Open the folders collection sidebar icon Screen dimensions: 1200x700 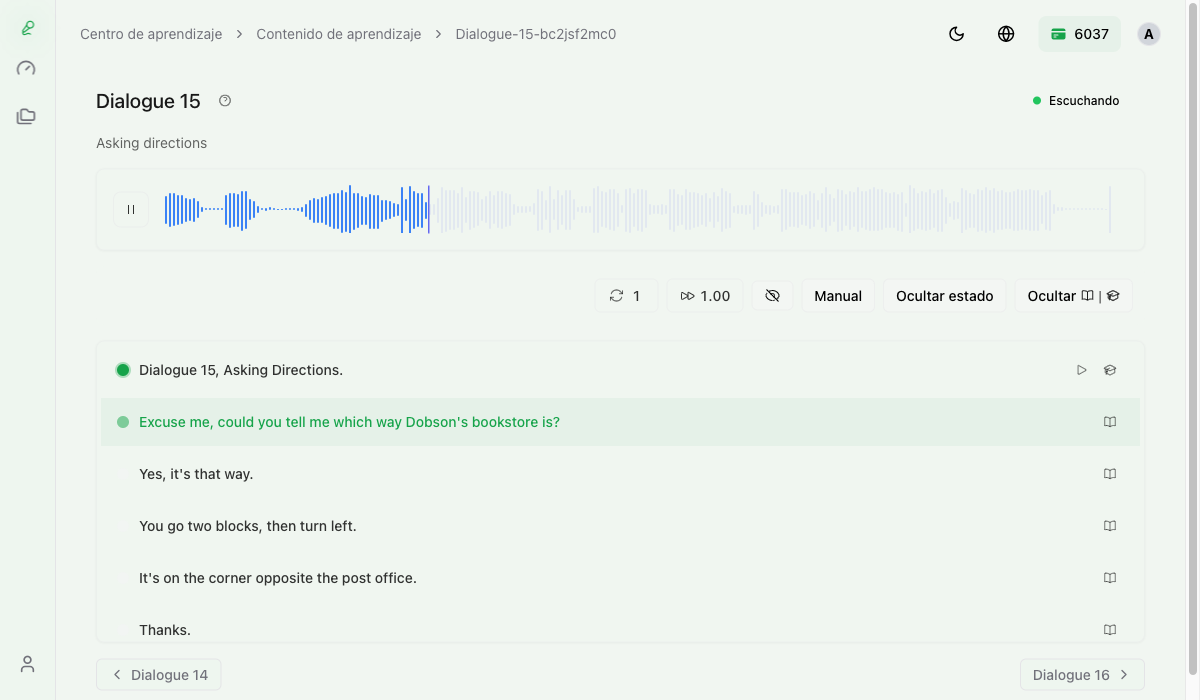[x=27, y=117]
